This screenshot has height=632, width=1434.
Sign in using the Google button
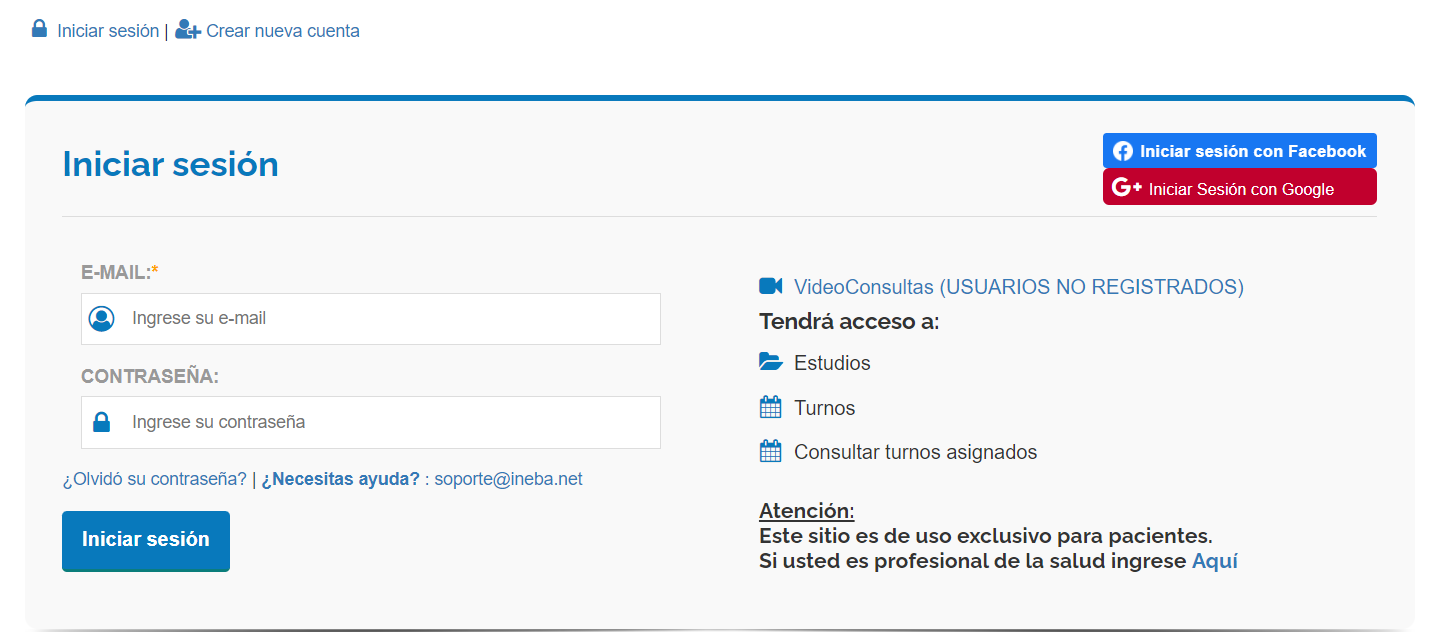point(1241,189)
